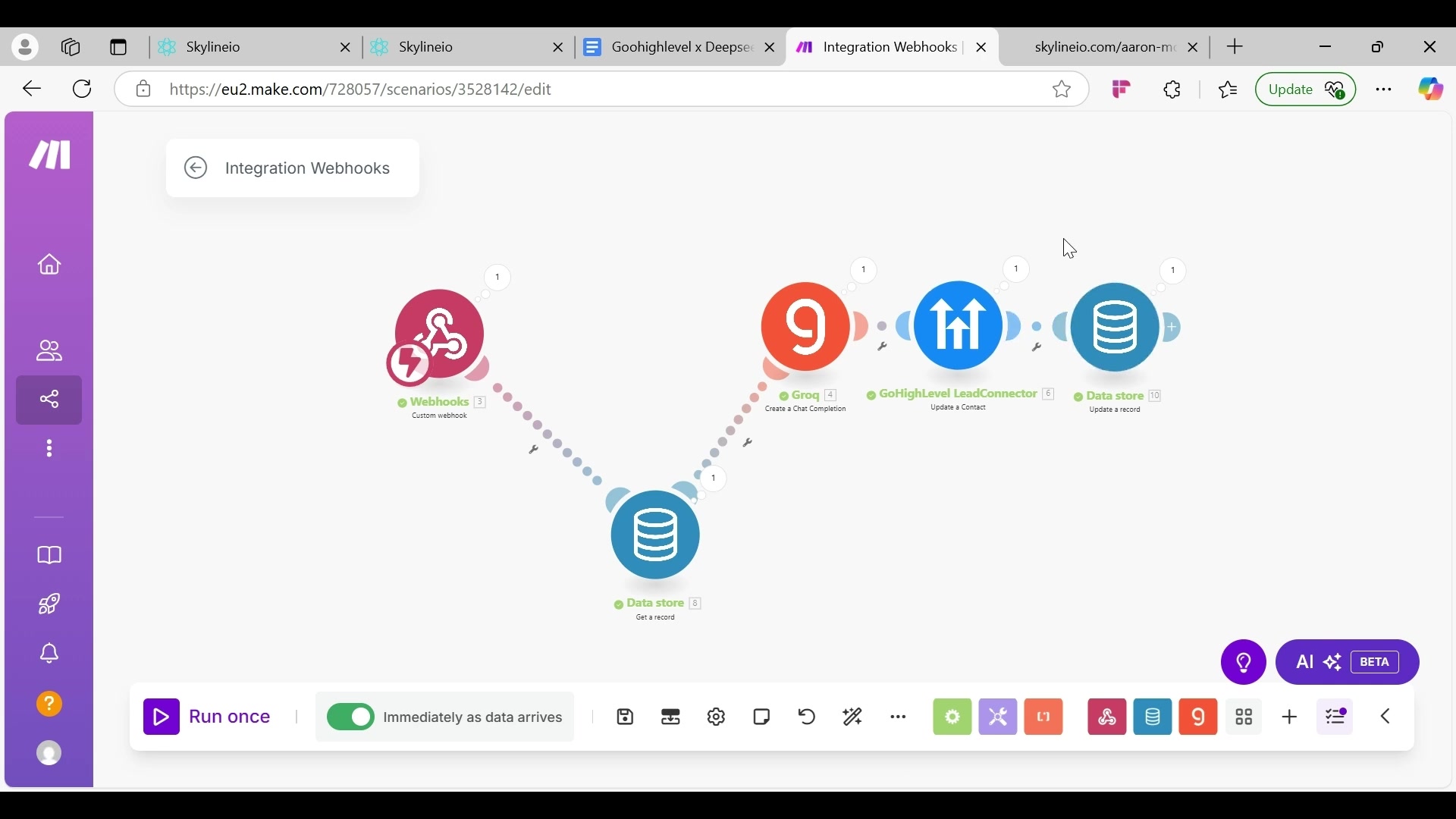The height and width of the screenshot is (819, 1456).
Task: Open Resource hub book icon
Action: [50, 557]
